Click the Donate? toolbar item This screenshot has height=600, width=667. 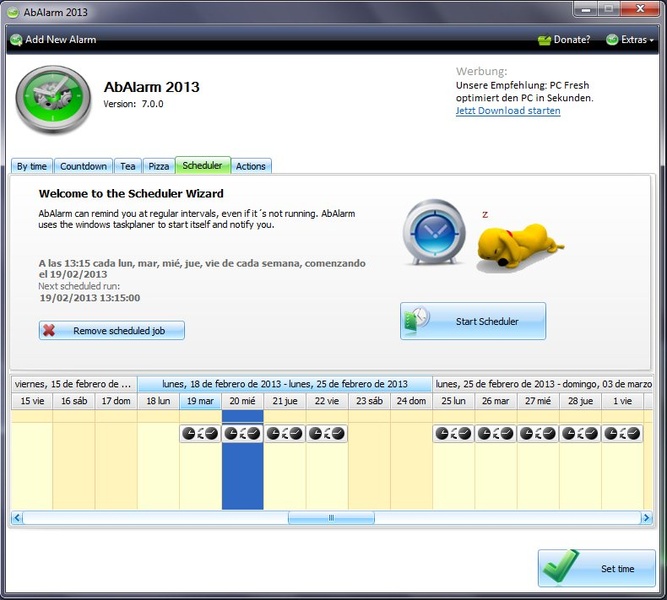[564, 40]
